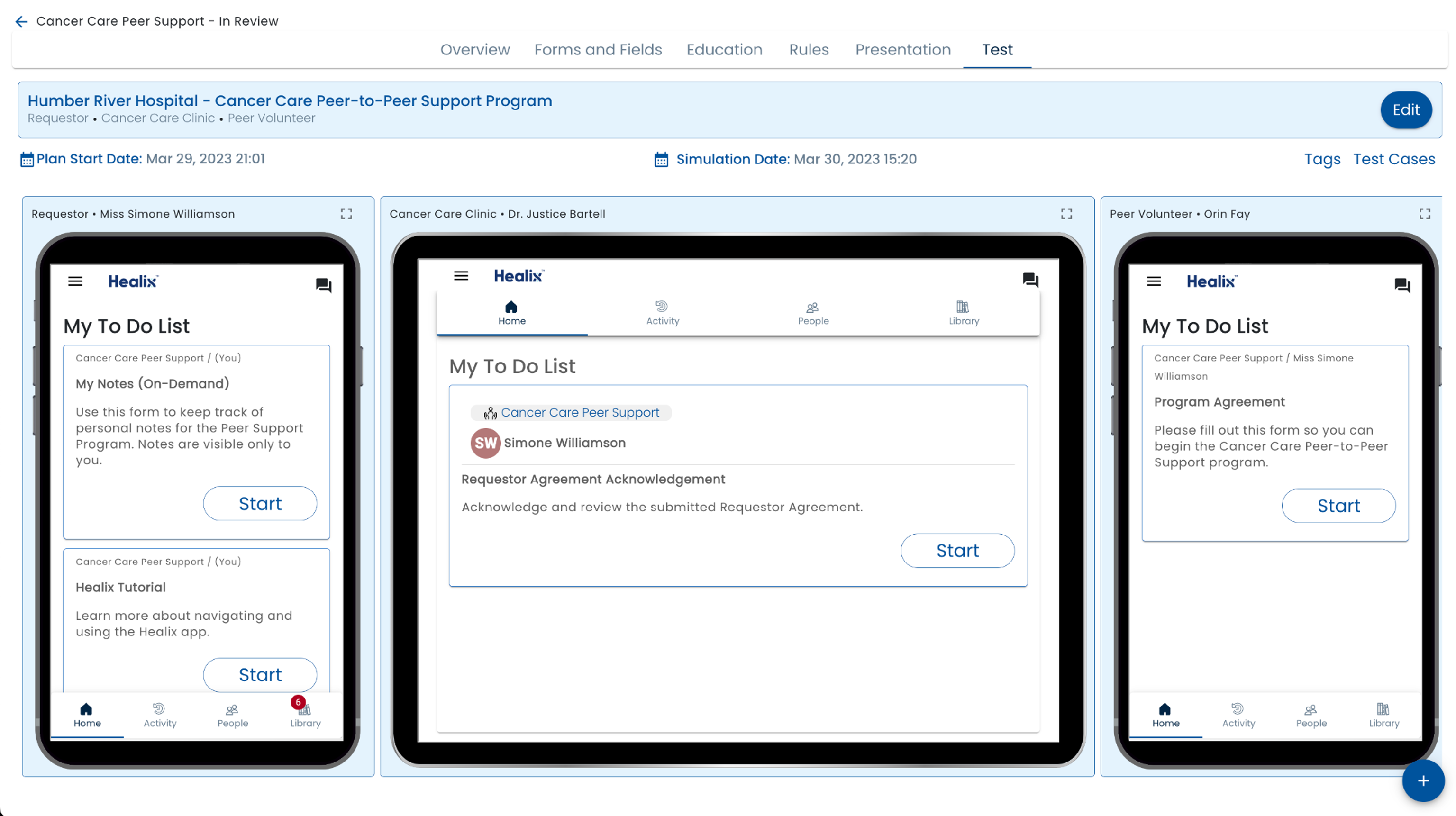Open Activity on Peer Volunteer phone
The height and width of the screenshot is (816, 1456).
tap(1238, 716)
